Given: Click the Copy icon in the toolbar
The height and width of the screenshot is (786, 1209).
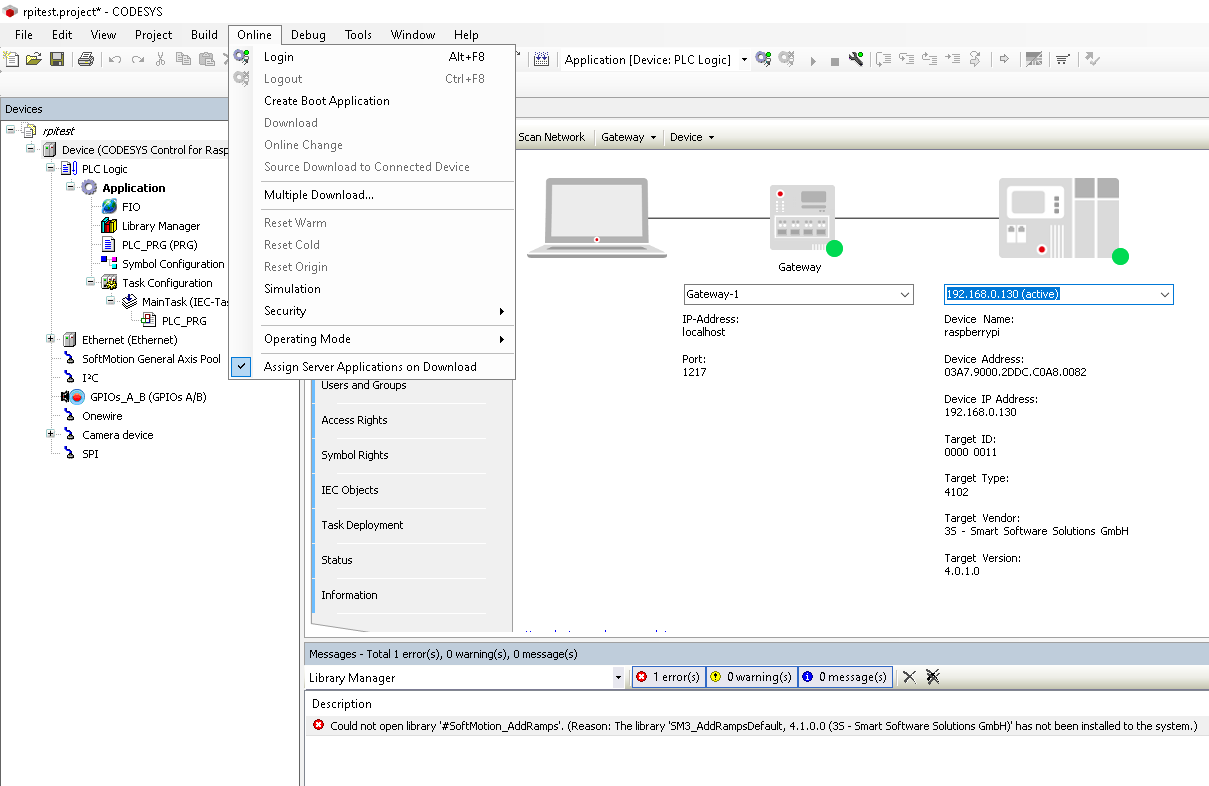Looking at the screenshot, I should tap(183, 60).
